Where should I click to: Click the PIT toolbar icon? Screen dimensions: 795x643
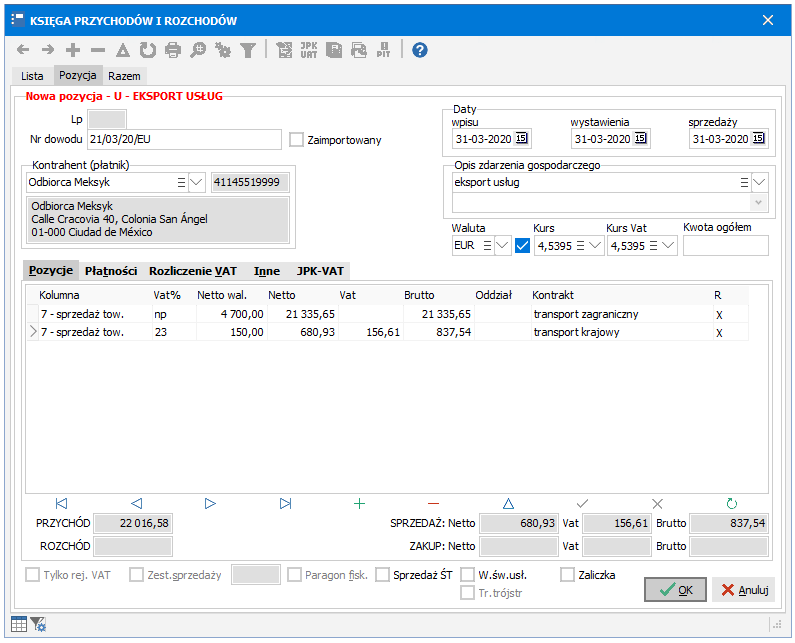[384, 50]
